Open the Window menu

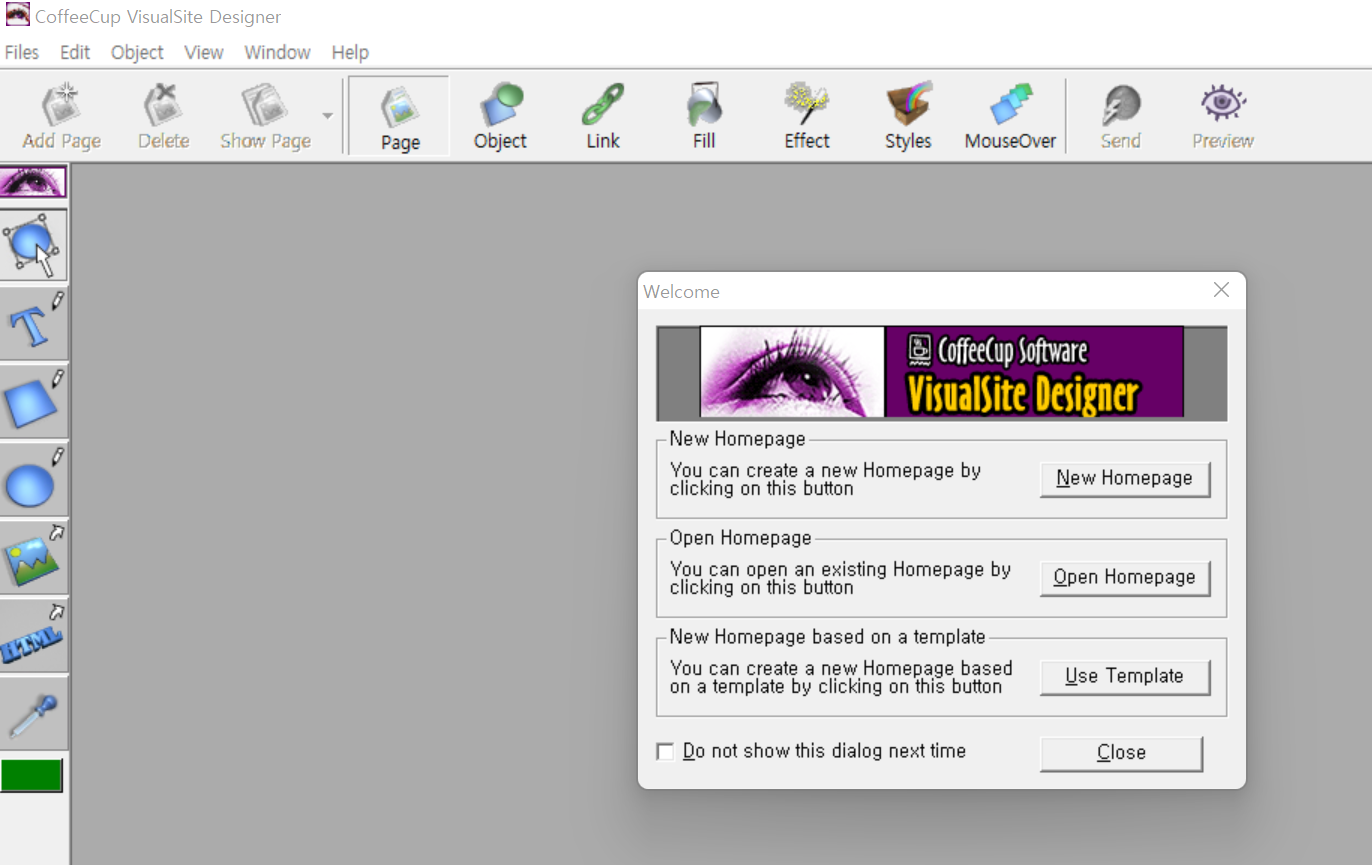click(x=277, y=52)
